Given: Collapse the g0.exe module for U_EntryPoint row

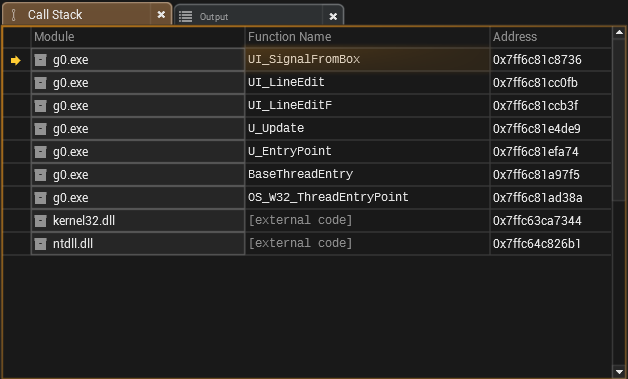Looking at the screenshot, I should [x=40, y=152].
